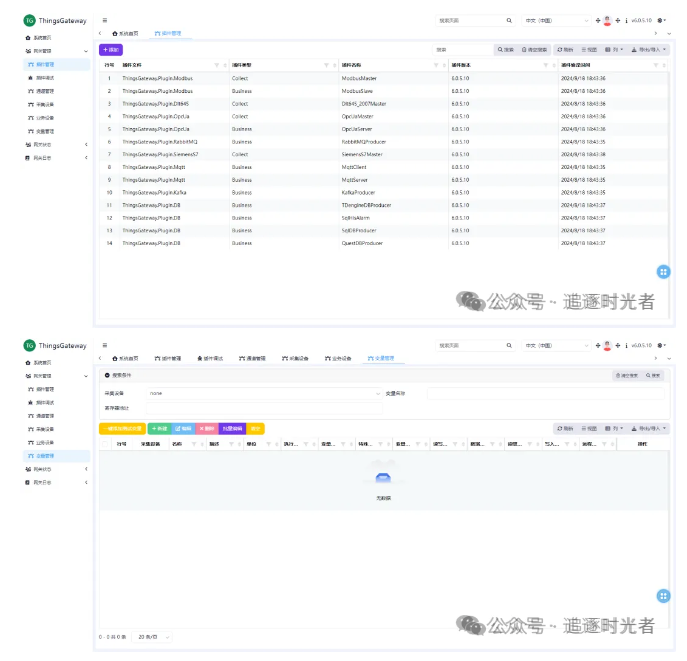Click the sort arrows in the 插件文件 column
The width and height of the screenshot is (687, 661).
(225, 65)
